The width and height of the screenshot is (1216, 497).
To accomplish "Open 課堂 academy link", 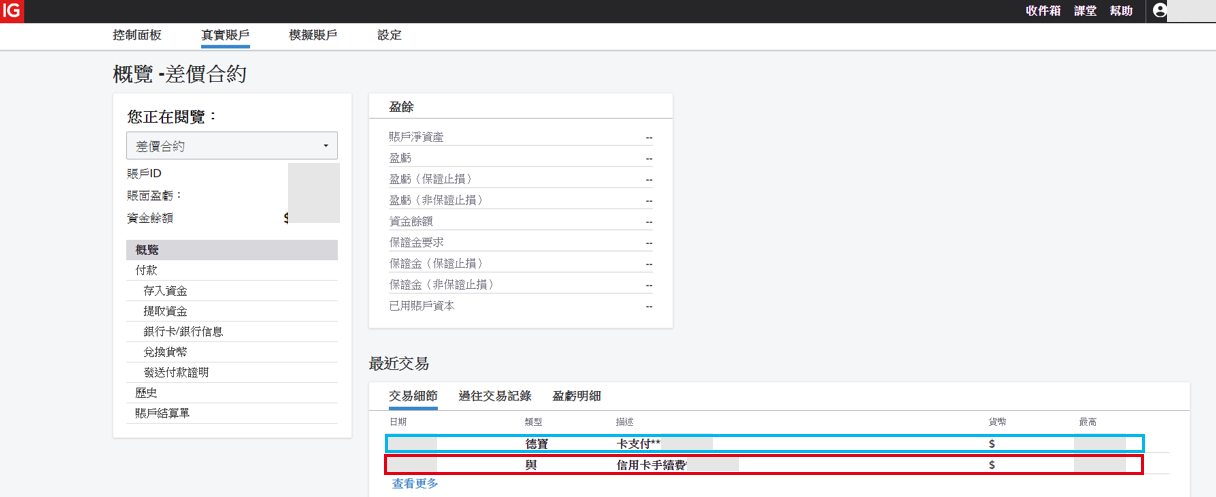I will click(1085, 11).
